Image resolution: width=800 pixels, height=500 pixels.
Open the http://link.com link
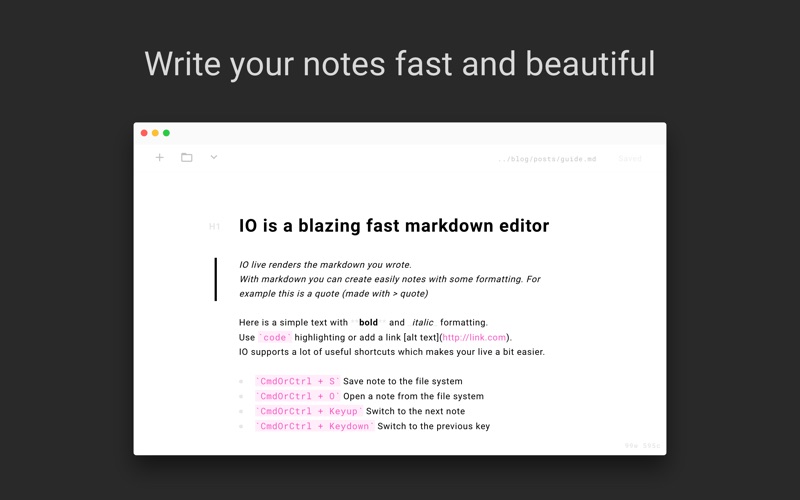coord(474,337)
